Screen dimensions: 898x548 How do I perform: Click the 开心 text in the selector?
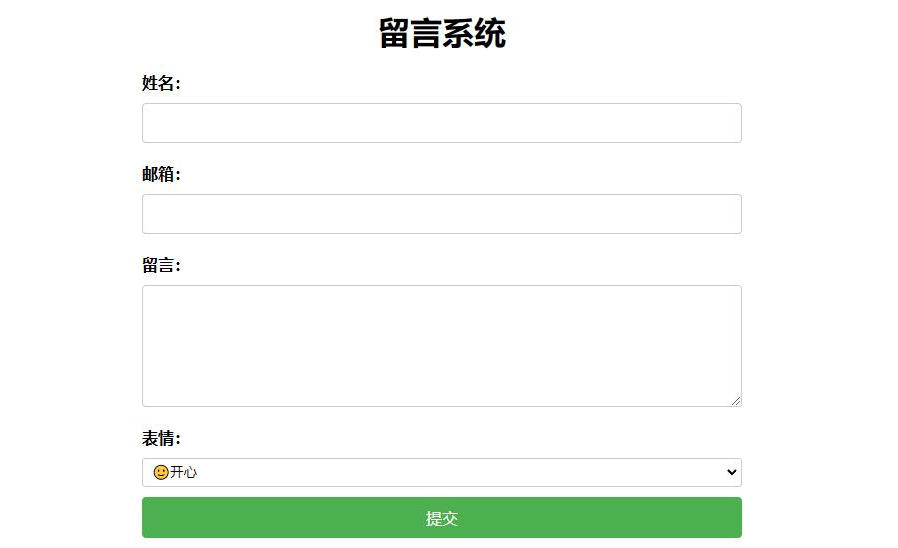click(x=184, y=472)
